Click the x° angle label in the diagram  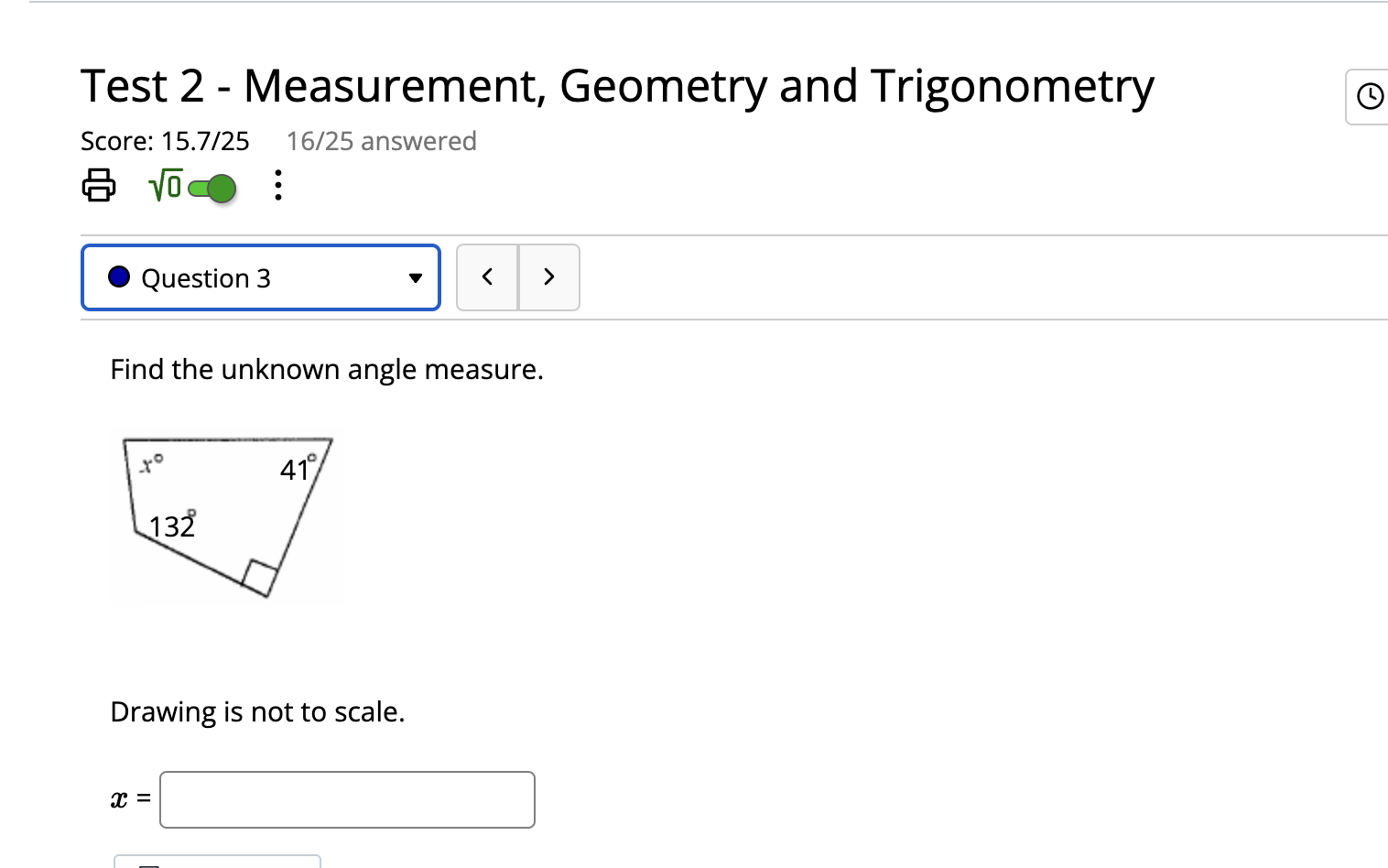(x=151, y=463)
